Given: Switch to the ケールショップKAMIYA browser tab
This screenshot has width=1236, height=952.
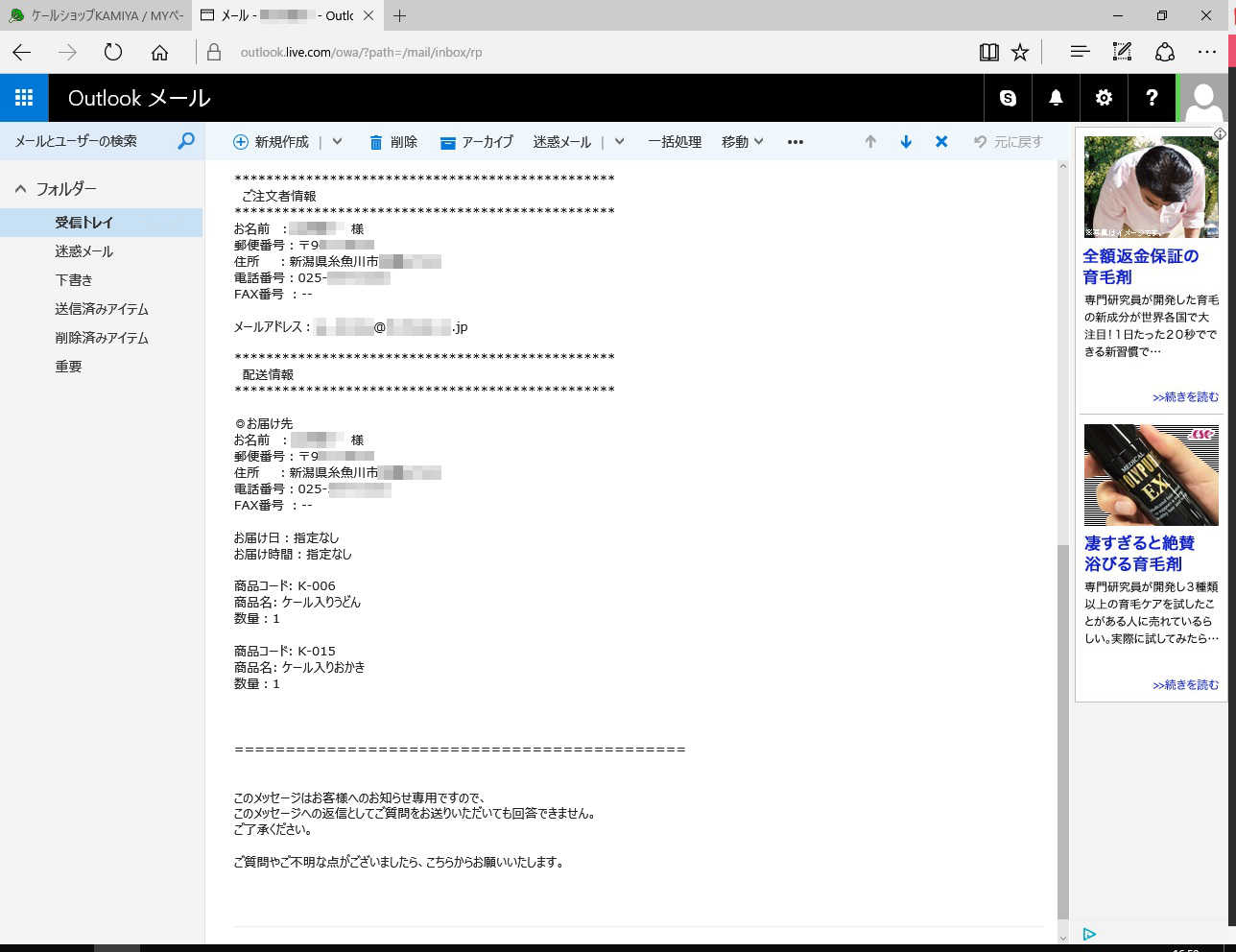Looking at the screenshot, I should click(x=96, y=15).
